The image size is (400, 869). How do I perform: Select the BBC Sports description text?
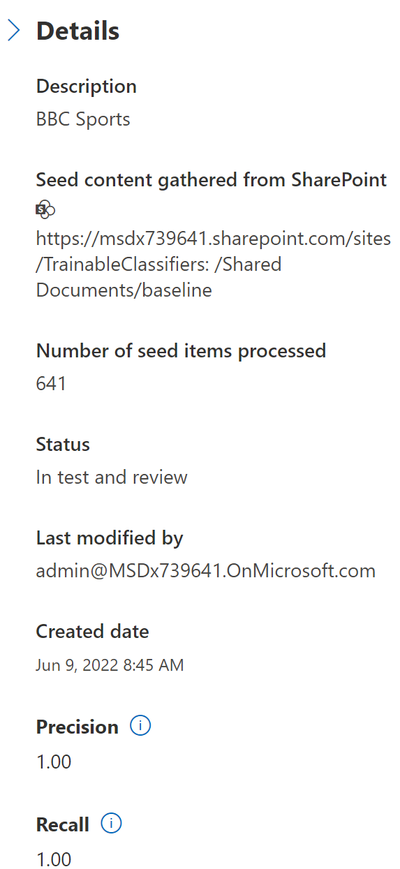coord(83,119)
